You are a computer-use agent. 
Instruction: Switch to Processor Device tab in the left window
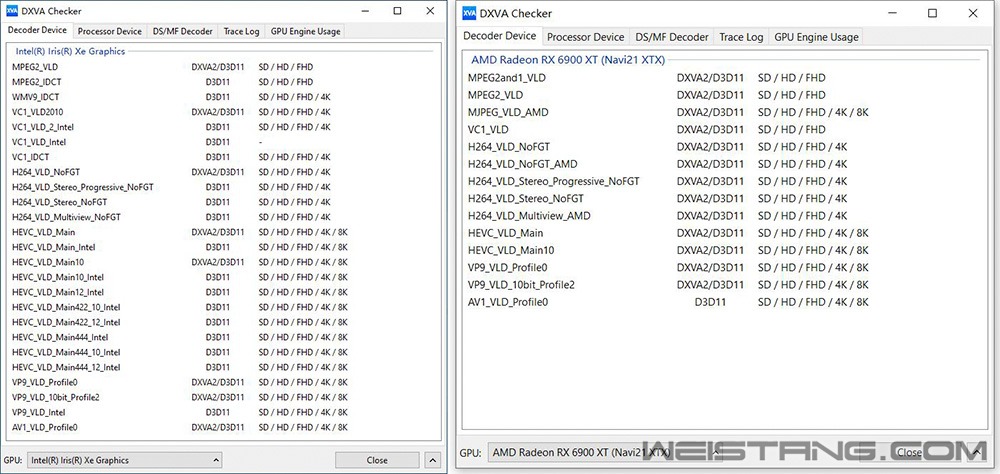coord(111,31)
